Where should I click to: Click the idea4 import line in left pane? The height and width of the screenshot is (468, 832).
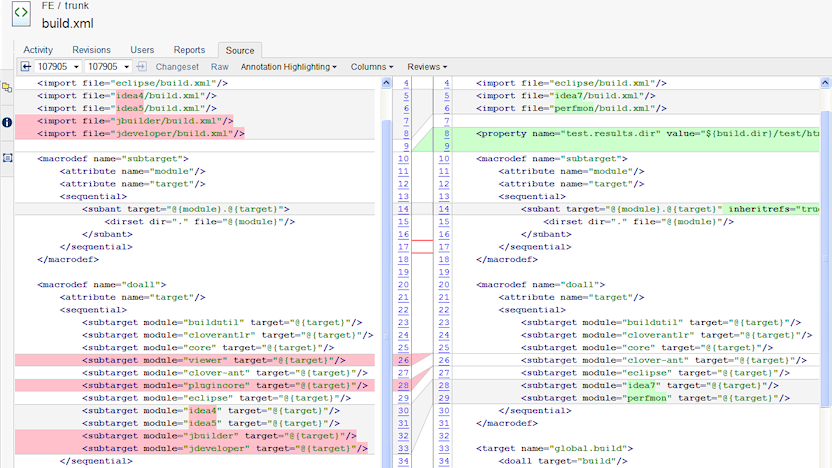coord(127,96)
